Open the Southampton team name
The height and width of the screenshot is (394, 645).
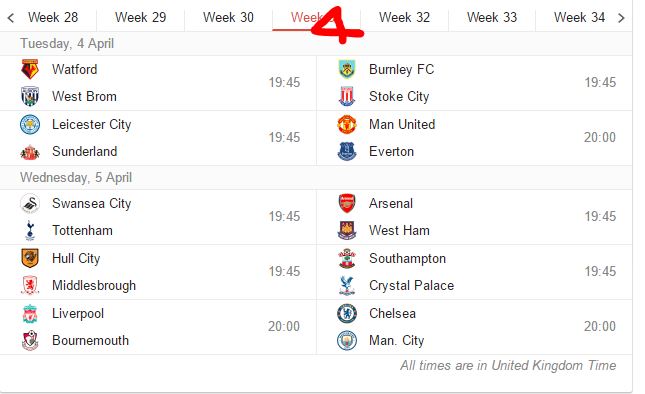coord(407,258)
